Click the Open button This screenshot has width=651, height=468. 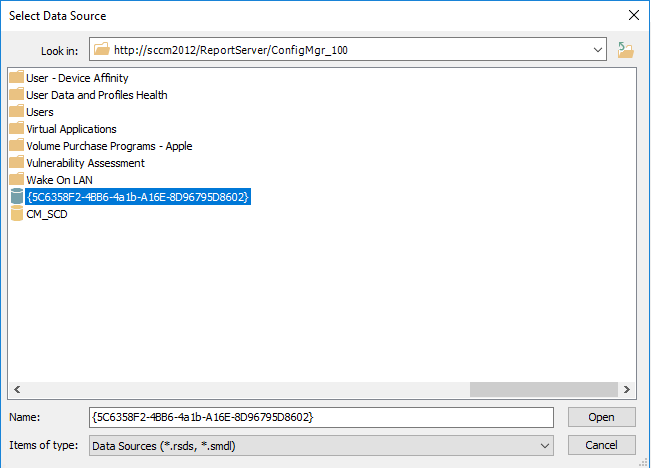pyautogui.click(x=602, y=417)
